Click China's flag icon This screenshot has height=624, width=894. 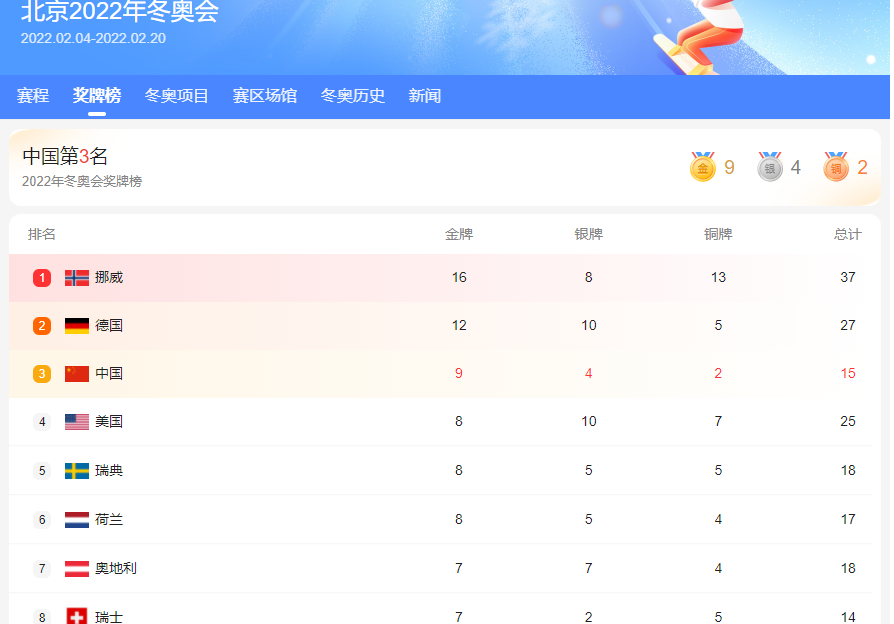pyautogui.click(x=77, y=374)
